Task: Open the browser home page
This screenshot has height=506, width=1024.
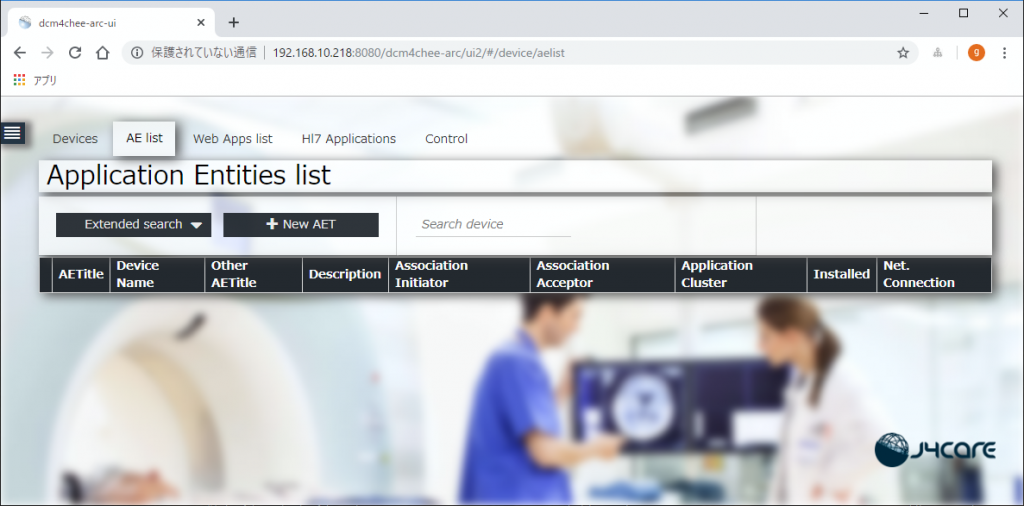Action: 103,53
